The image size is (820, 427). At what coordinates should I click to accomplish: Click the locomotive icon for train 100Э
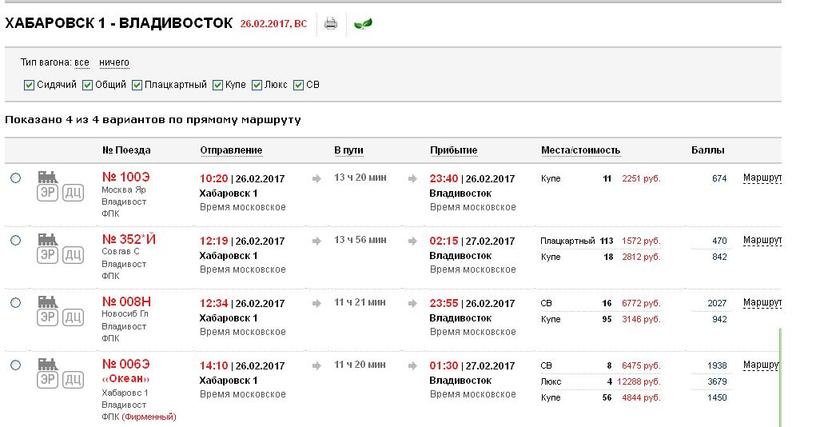point(47,176)
